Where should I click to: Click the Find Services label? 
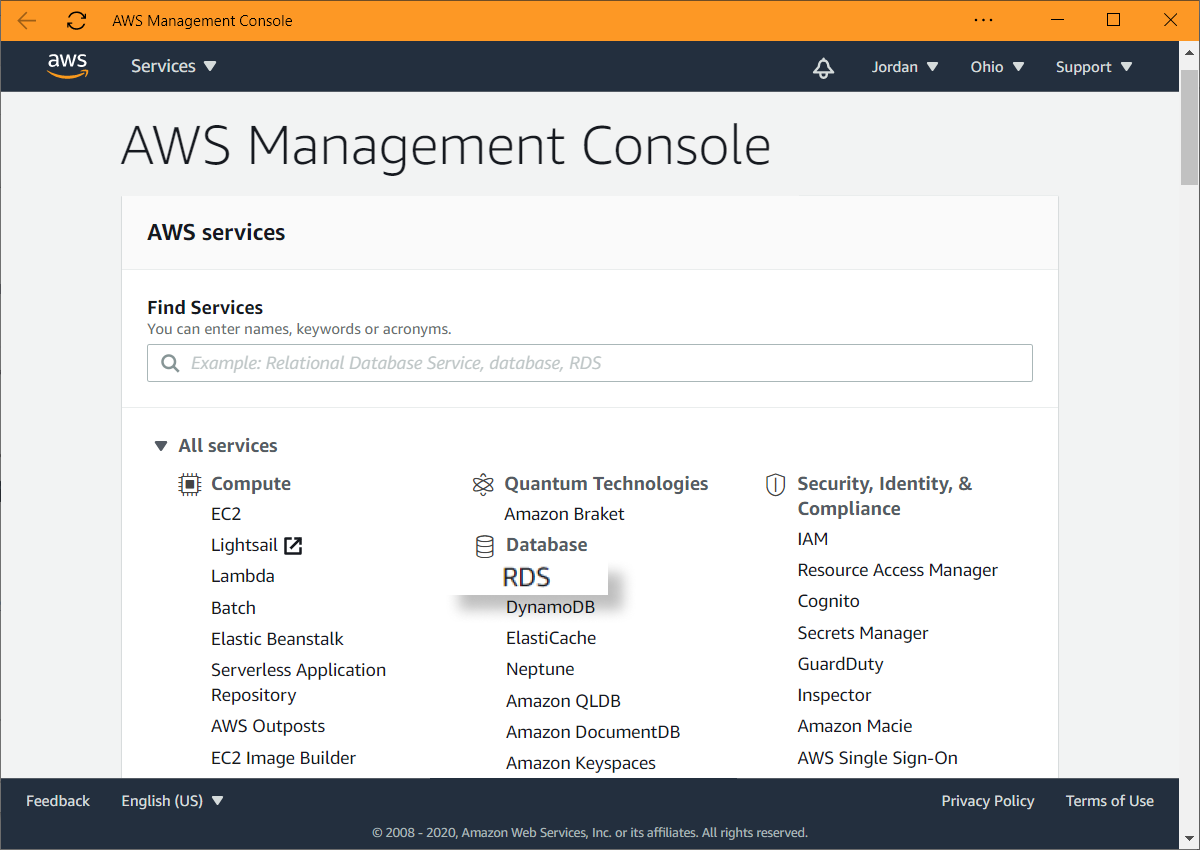(205, 307)
